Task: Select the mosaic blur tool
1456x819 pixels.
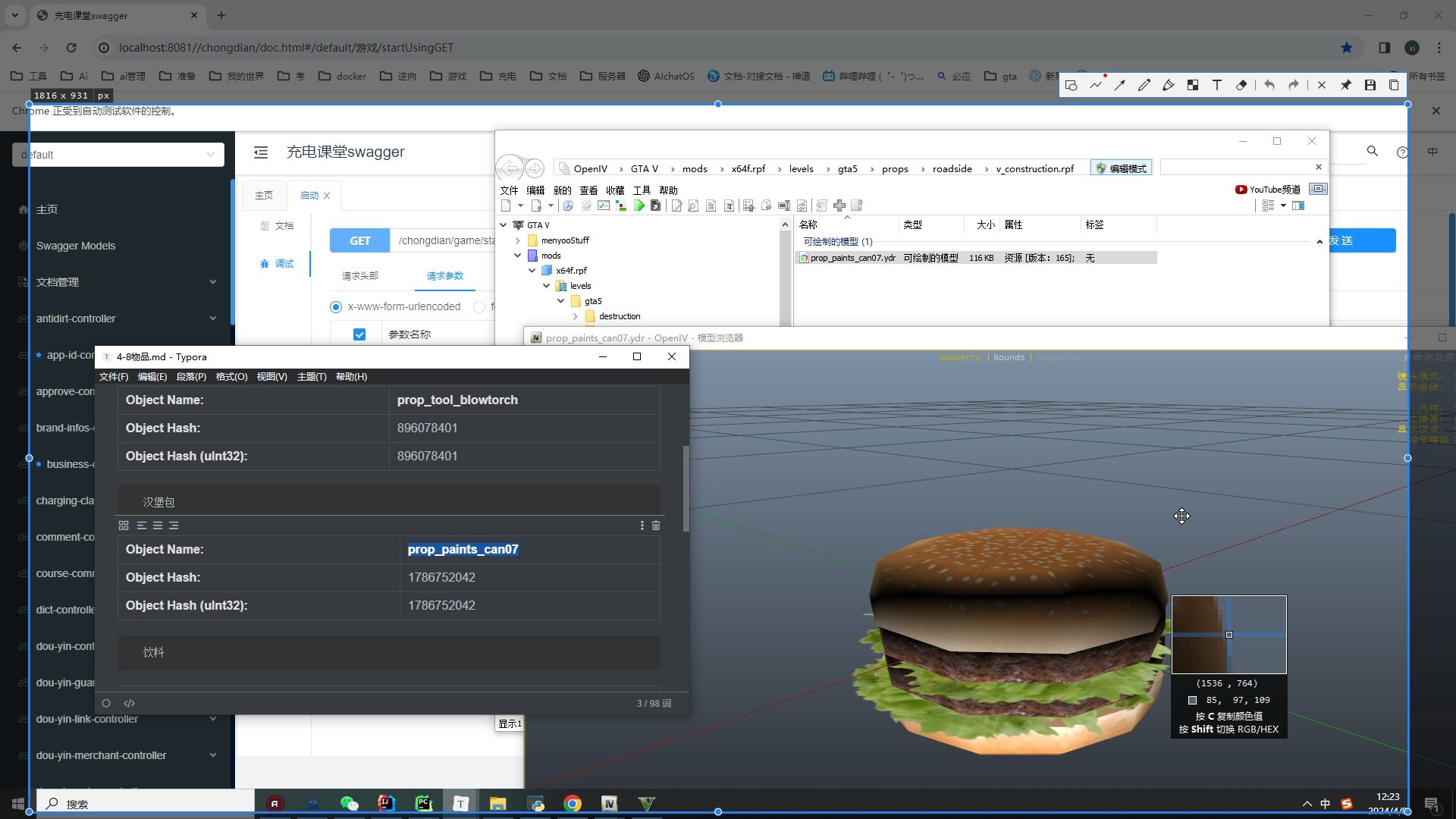Action: tap(1193, 86)
